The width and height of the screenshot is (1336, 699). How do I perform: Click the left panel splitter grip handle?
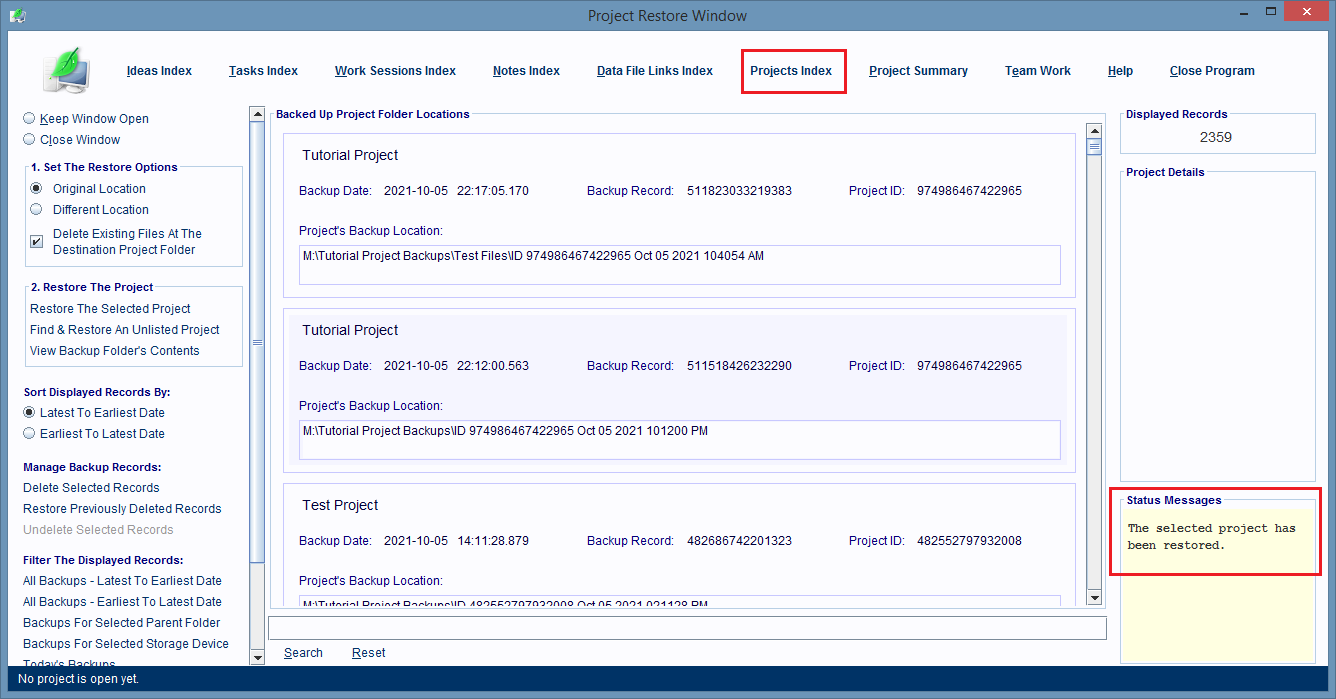[257, 342]
